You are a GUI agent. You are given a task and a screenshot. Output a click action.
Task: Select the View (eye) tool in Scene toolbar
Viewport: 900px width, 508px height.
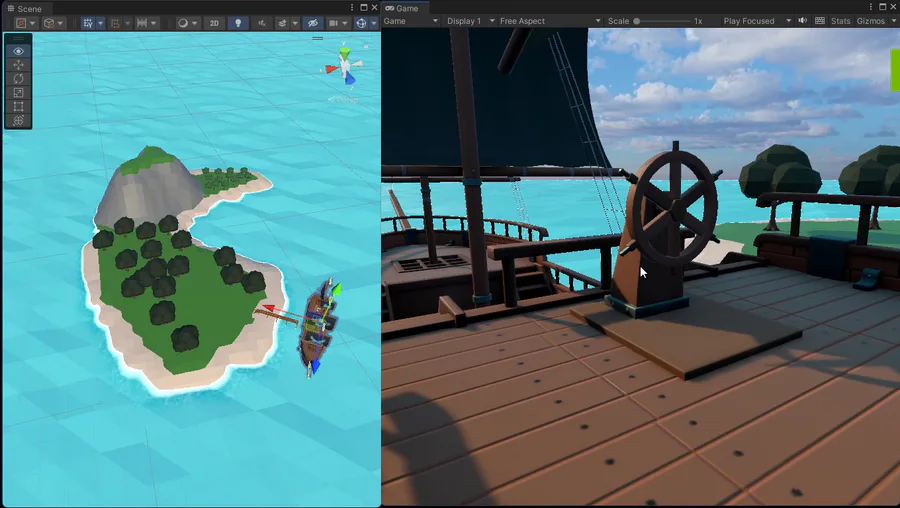tap(18, 51)
